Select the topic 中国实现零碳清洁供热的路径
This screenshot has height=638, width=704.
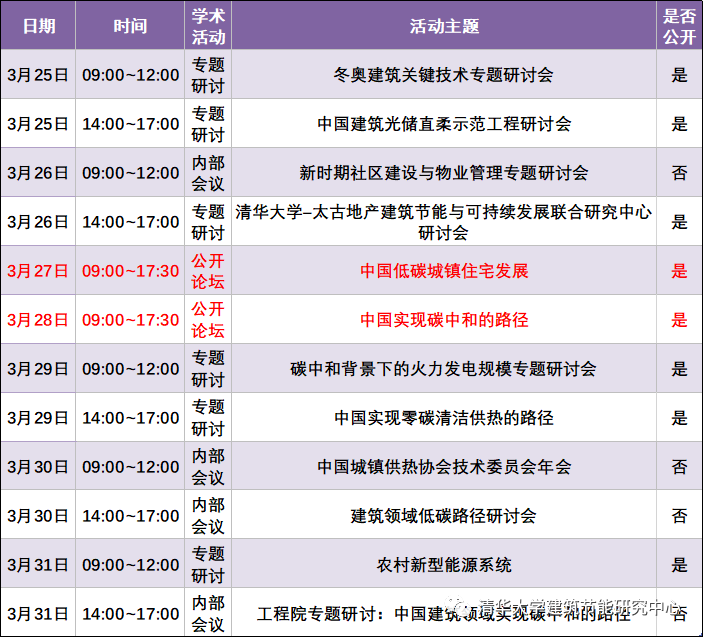click(x=444, y=418)
